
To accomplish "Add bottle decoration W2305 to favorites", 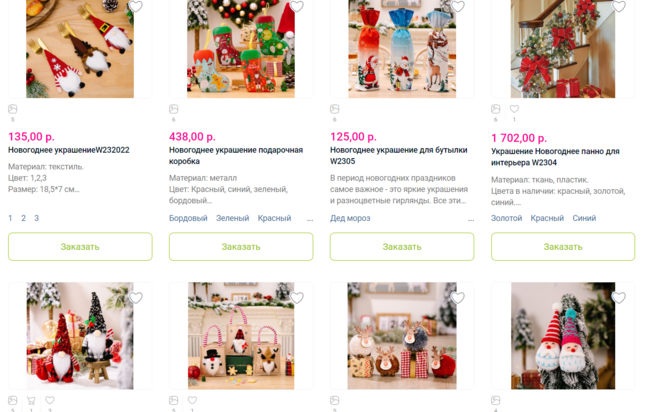I will (458, 6).
